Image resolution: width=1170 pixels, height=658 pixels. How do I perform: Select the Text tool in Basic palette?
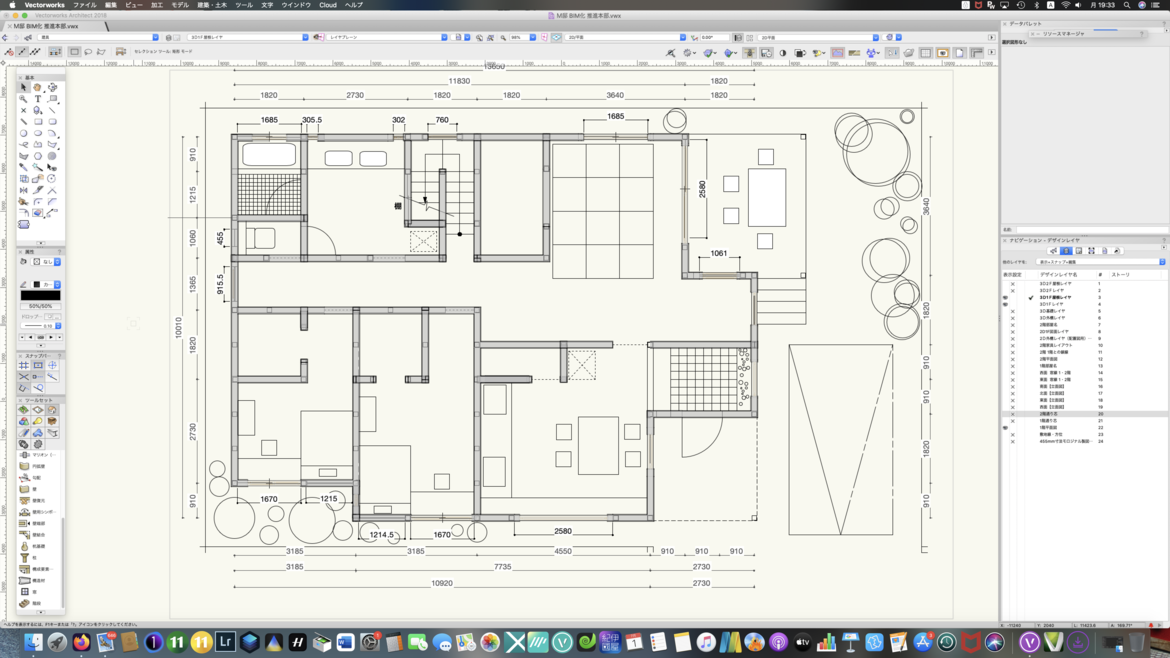38,99
